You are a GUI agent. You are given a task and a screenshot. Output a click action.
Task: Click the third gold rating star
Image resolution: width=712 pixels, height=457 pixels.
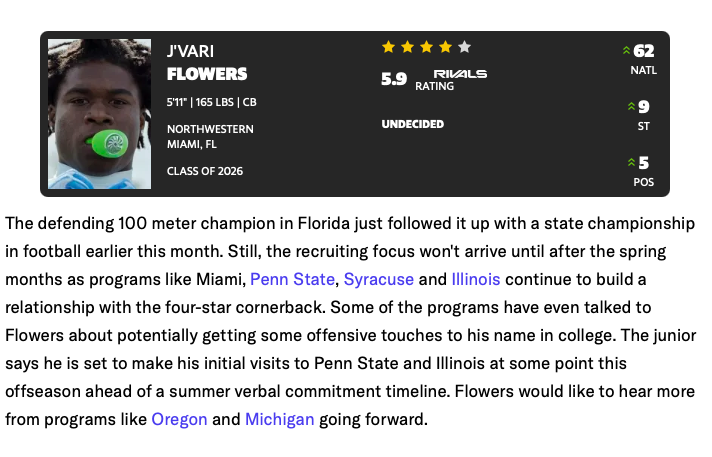(x=426, y=47)
